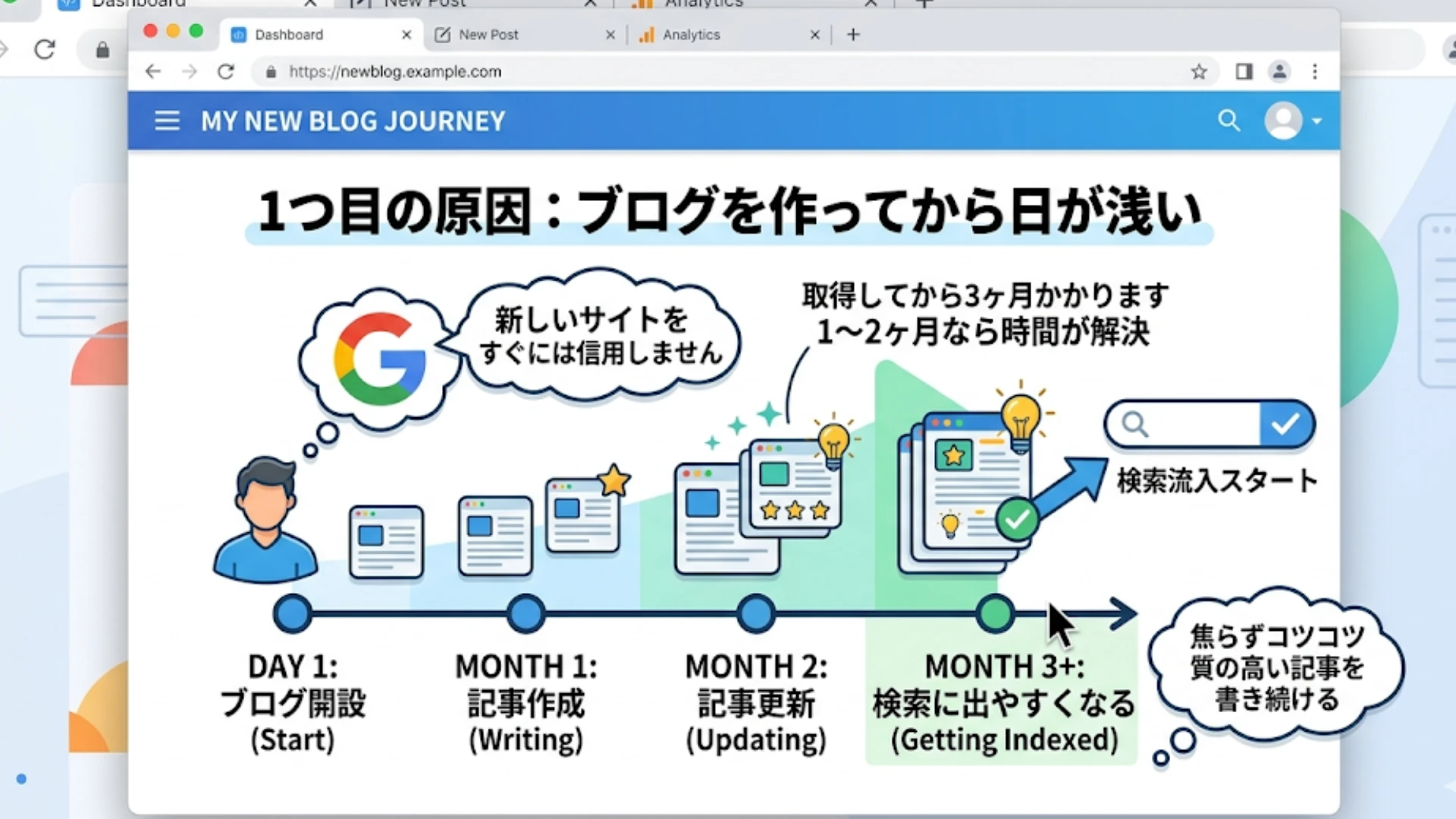Click the blogger person illustration
This screenshot has width=1456, height=819.
point(265,519)
